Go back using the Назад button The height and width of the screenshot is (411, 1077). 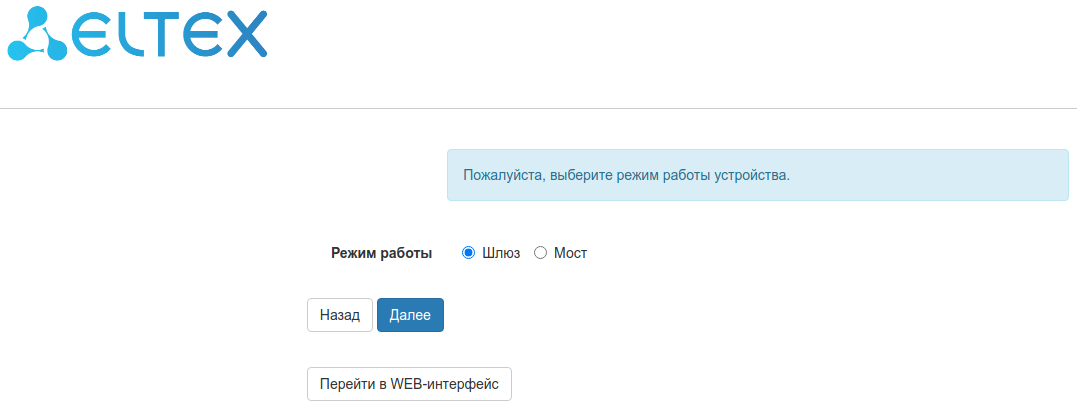point(340,315)
